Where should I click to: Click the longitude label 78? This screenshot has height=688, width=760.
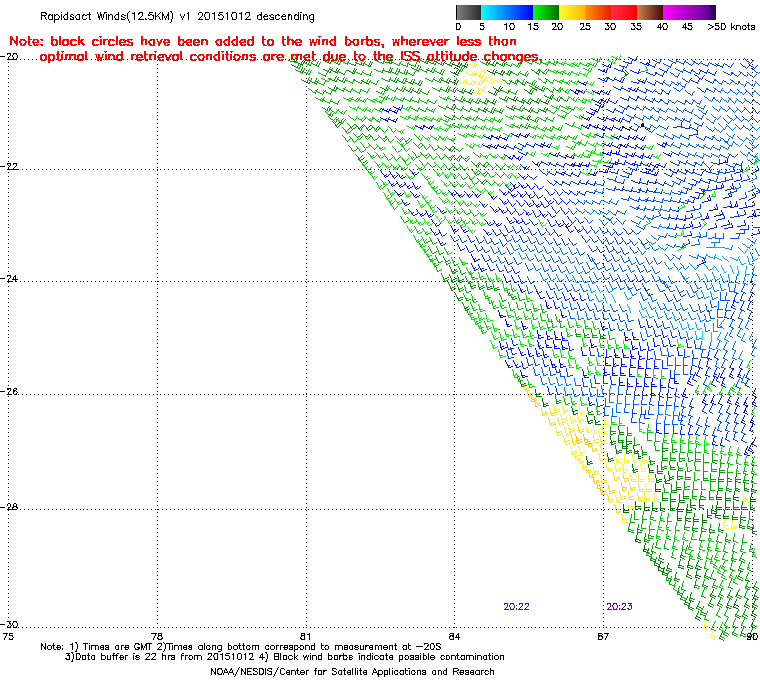coord(157,636)
